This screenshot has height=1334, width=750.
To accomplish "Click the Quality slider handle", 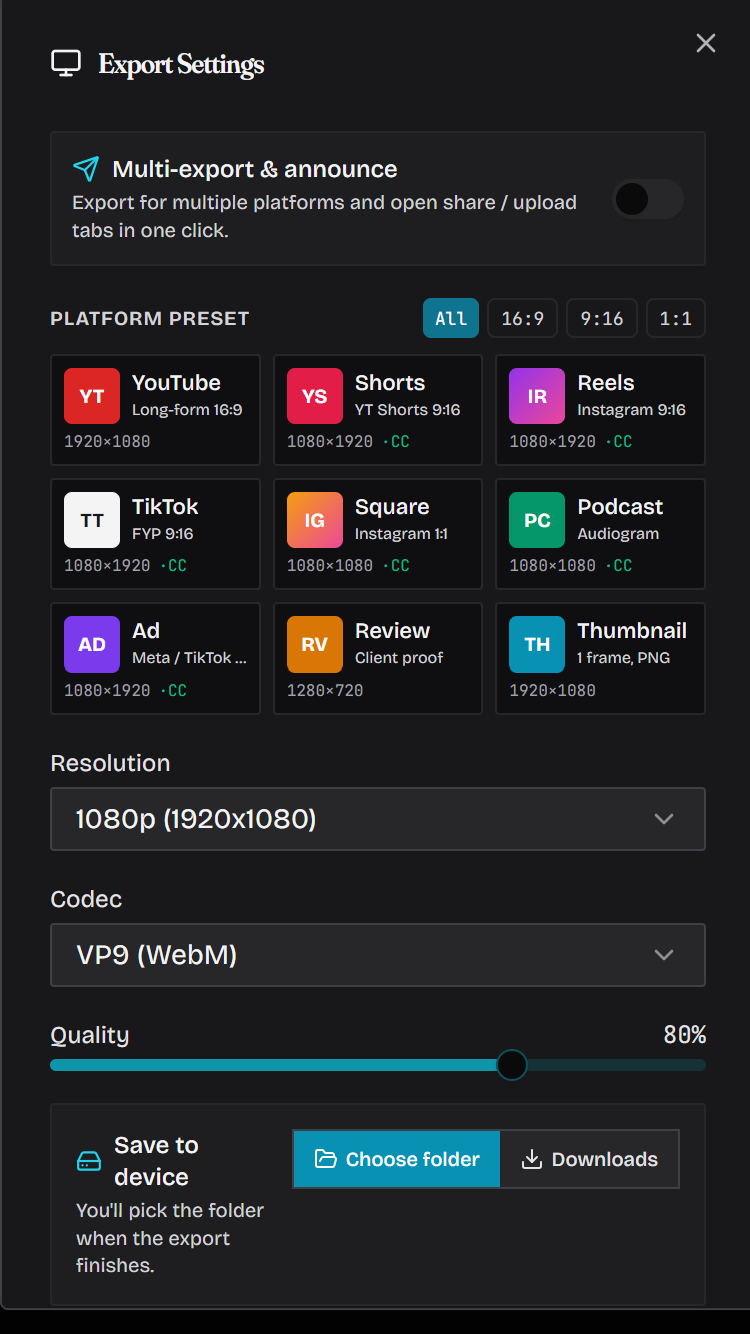I will pyautogui.click(x=512, y=1065).
